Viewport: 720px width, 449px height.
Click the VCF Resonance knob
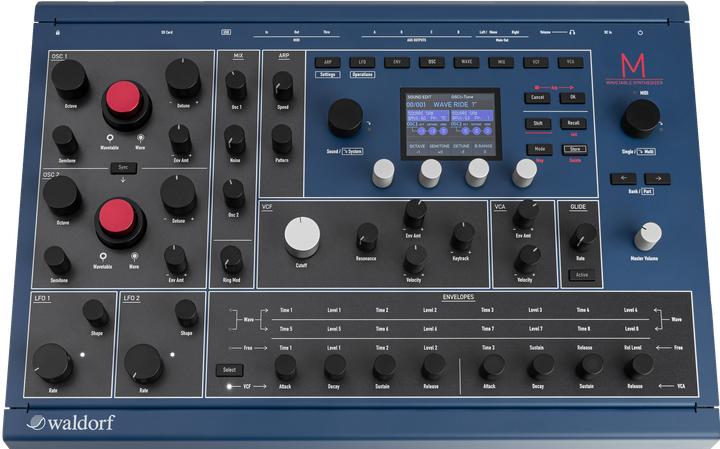[367, 237]
